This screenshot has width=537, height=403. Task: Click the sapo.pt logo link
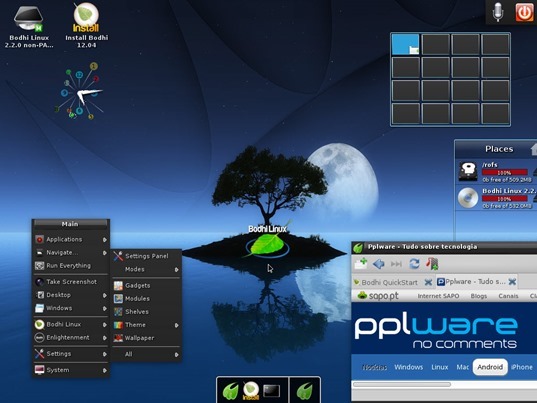tap(378, 295)
